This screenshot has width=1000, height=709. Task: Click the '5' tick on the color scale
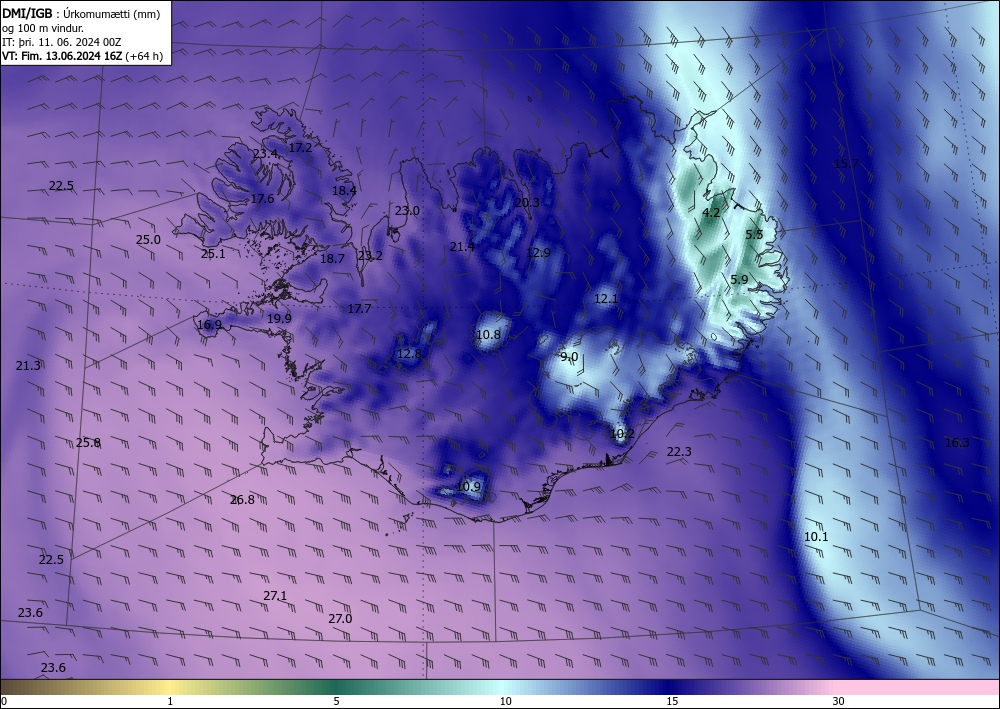point(336,701)
